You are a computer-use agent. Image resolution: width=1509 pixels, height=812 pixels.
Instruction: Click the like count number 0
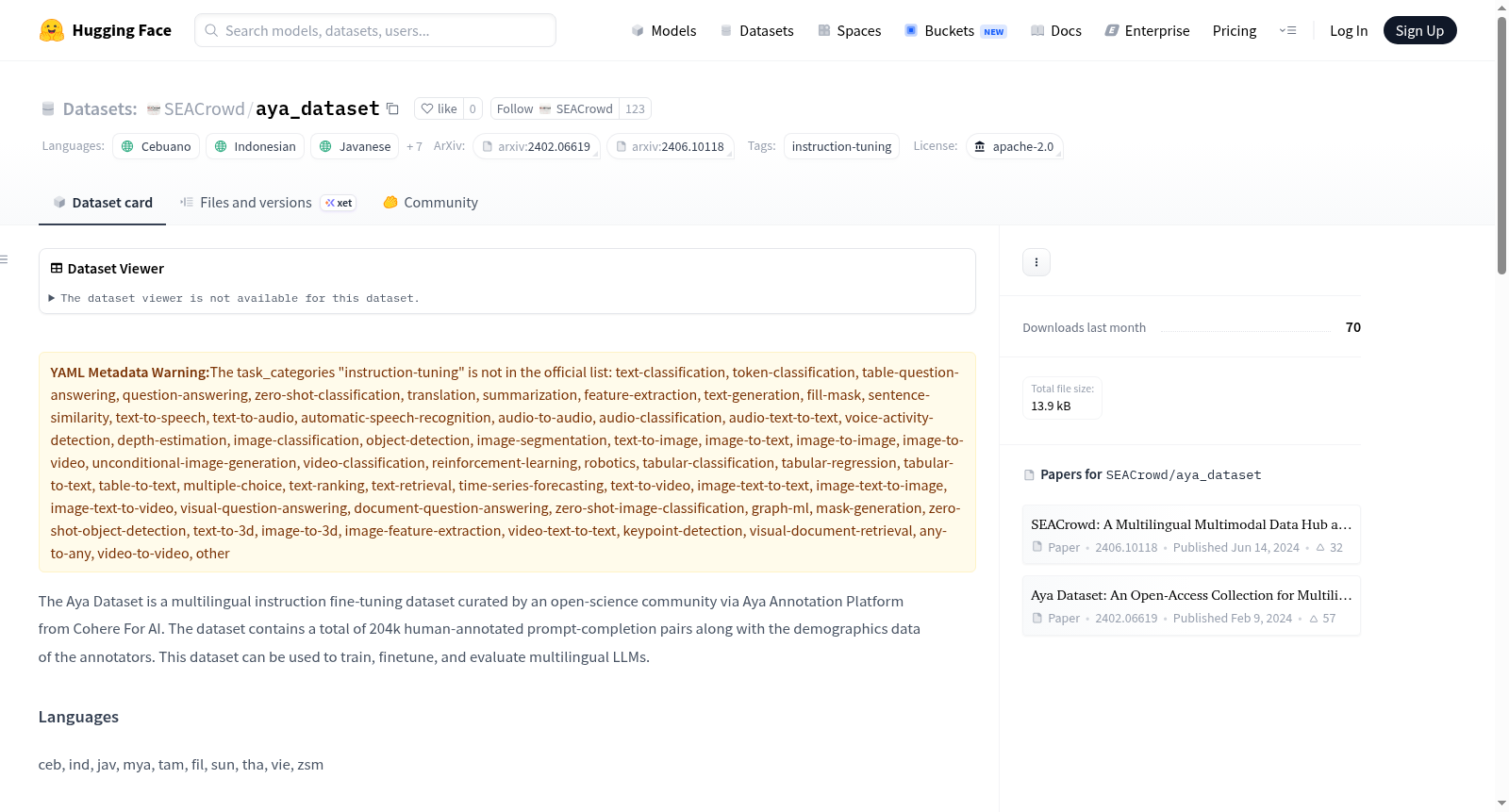473,108
